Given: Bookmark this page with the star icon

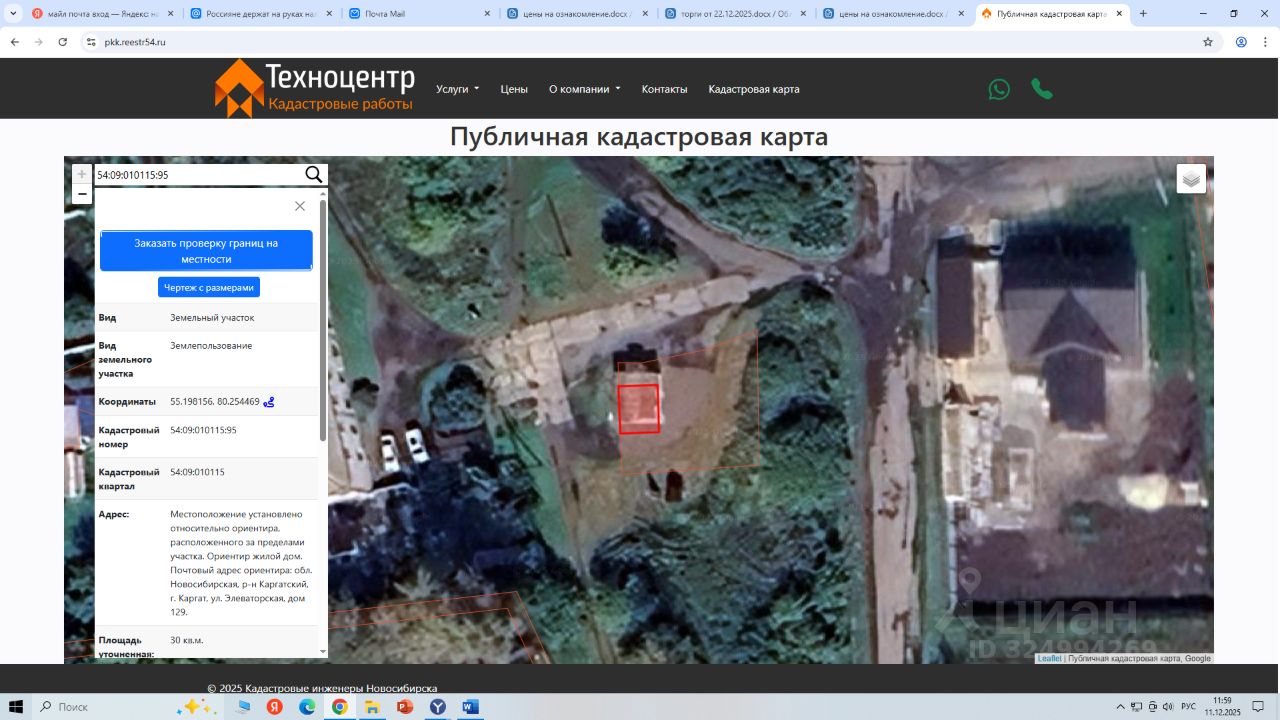Looking at the screenshot, I should [1208, 42].
